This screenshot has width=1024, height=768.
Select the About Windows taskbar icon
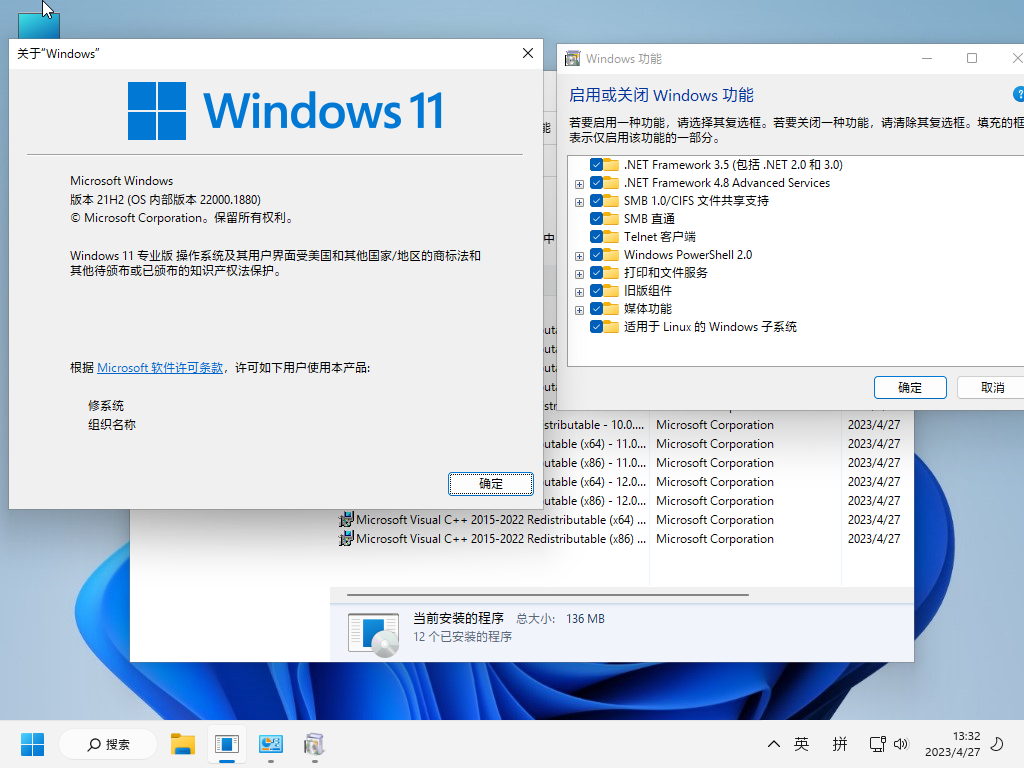[227, 744]
